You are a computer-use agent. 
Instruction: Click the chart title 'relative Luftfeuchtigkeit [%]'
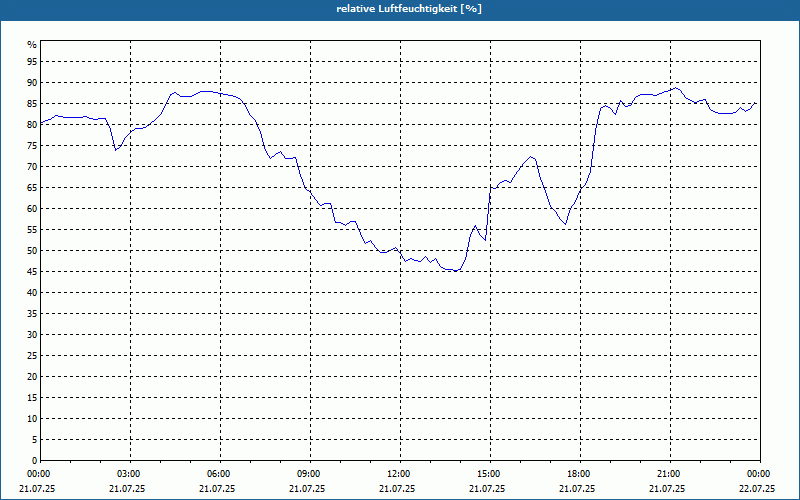pyautogui.click(x=409, y=9)
